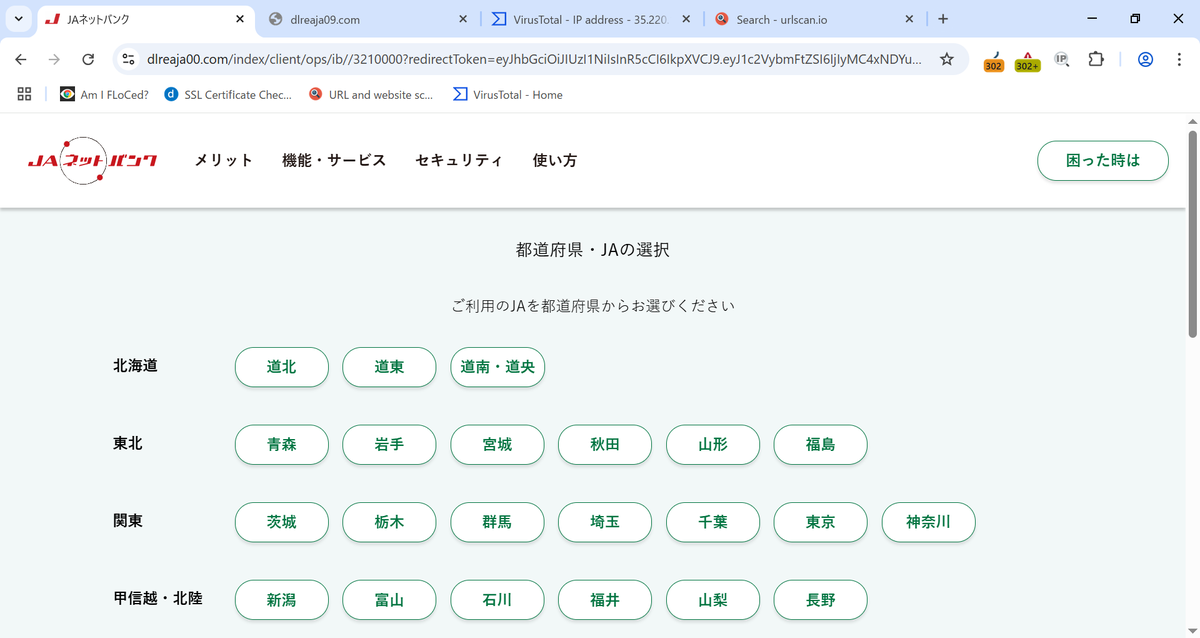This screenshot has width=1200, height=638.
Task: Choose 秋田 prefecture
Action: pyautogui.click(x=605, y=445)
